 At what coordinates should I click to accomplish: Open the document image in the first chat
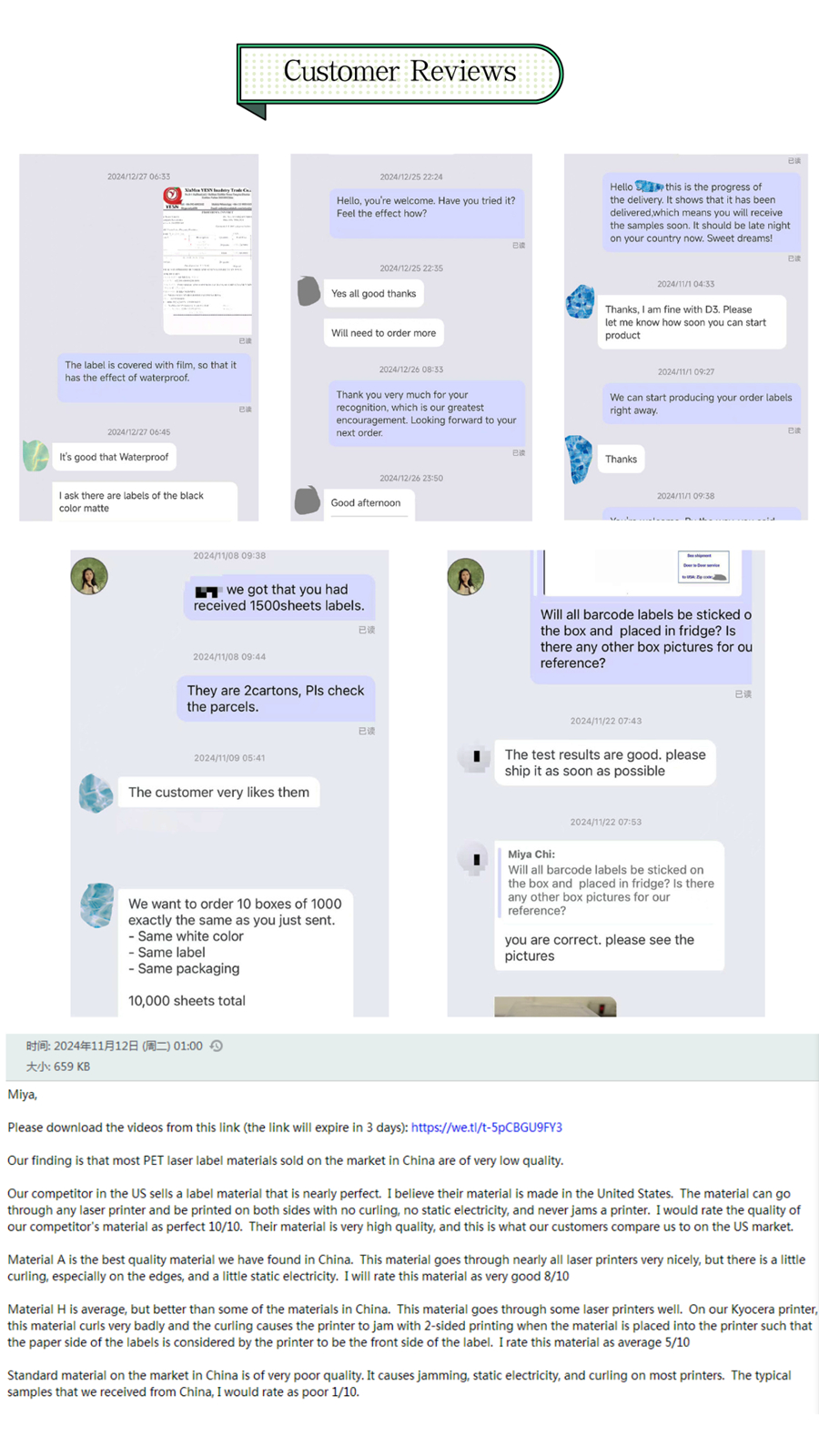coord(208,260)
